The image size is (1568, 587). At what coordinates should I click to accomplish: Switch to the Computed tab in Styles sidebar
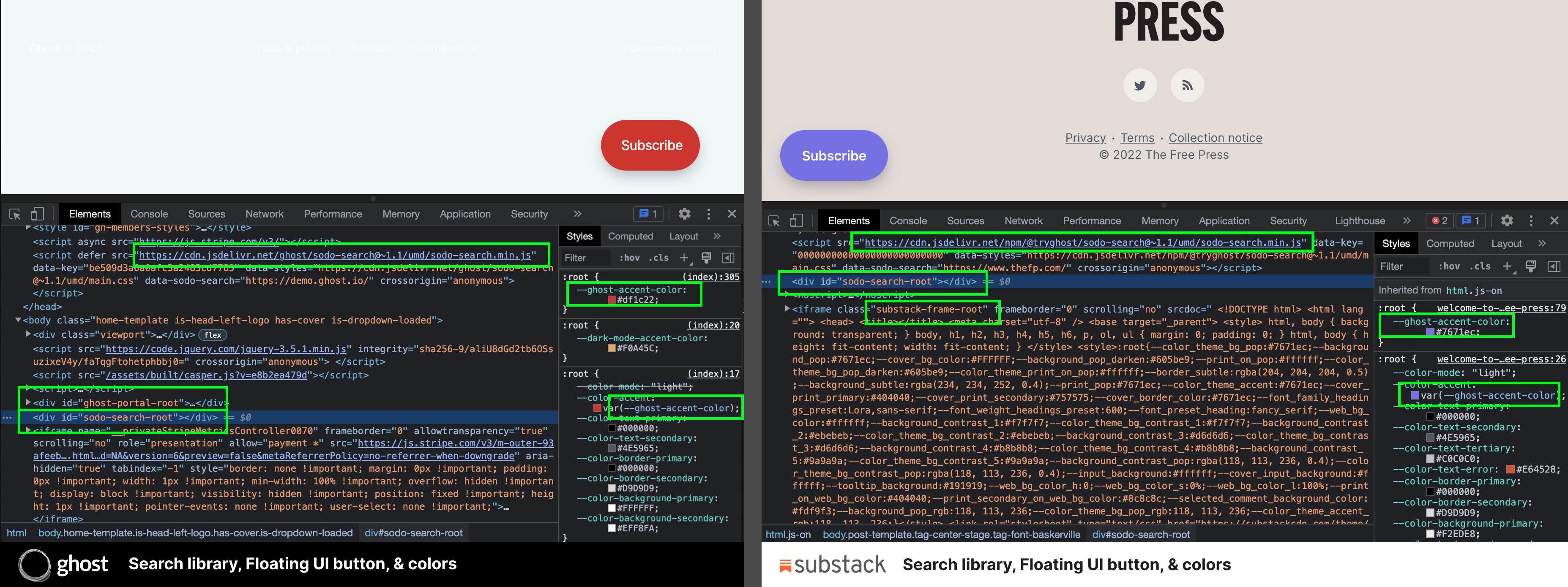631,236
